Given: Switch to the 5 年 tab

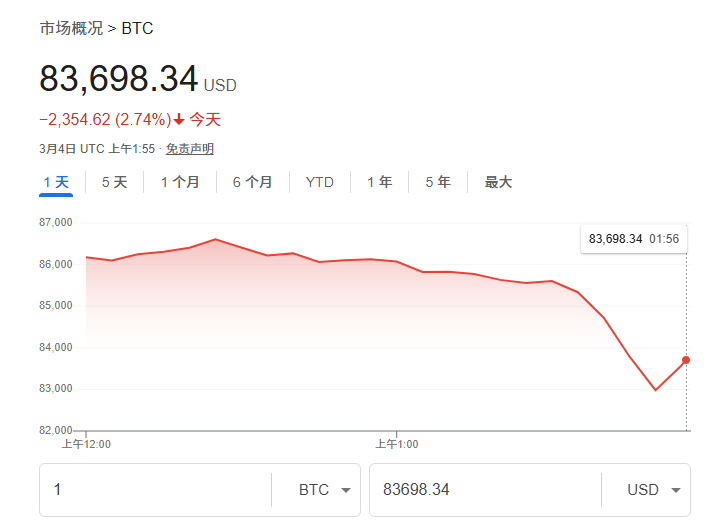Looking at the screenshot, I should pos(437,182).
